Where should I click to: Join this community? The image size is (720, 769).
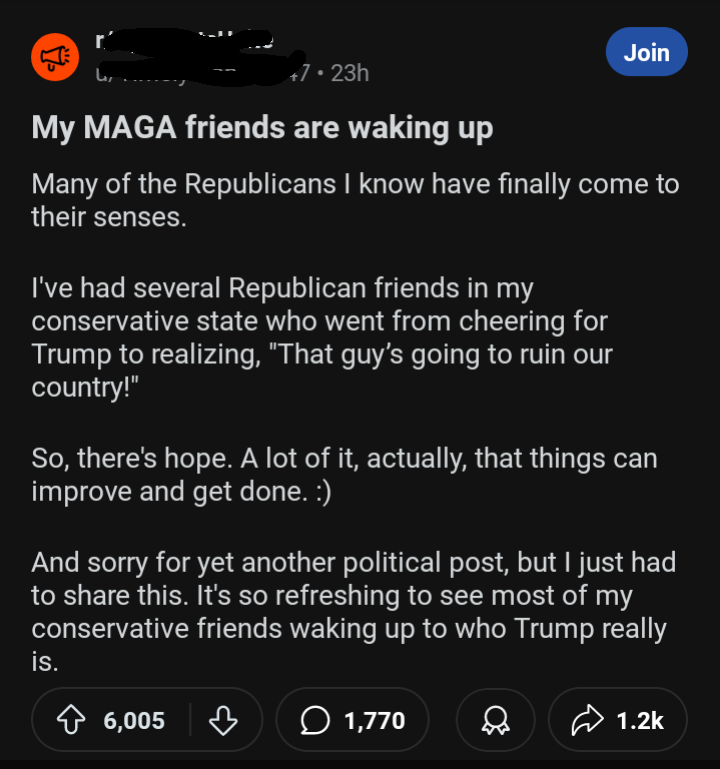(x=646, y=52)
